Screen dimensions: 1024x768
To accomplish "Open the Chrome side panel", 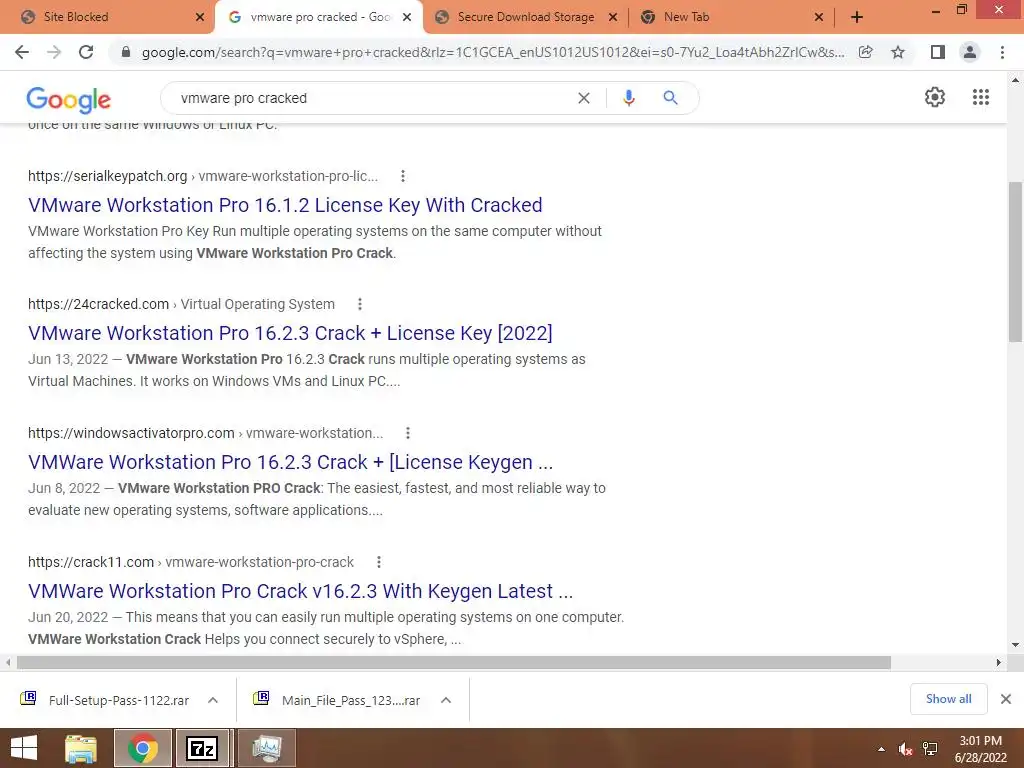I will tap(938, 52).
